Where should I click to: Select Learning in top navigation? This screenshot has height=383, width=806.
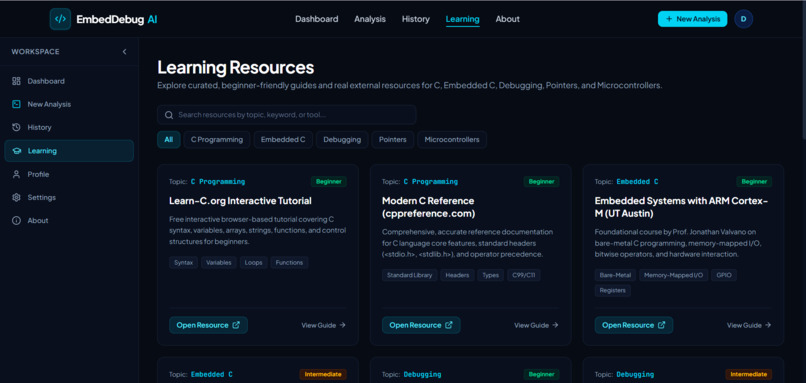463,19
